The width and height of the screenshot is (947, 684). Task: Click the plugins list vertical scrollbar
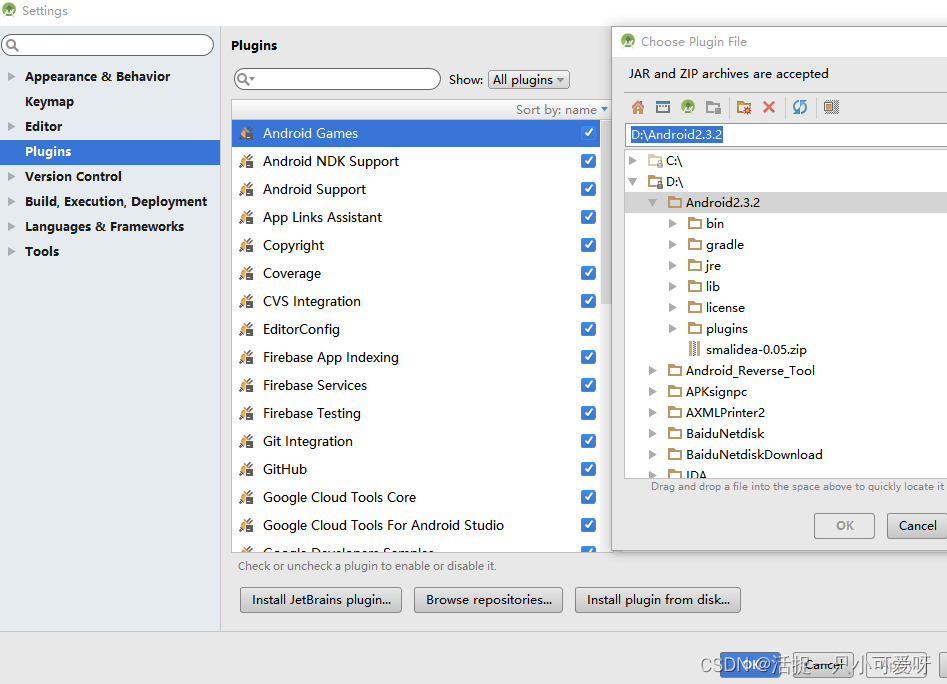click(606, 211)
